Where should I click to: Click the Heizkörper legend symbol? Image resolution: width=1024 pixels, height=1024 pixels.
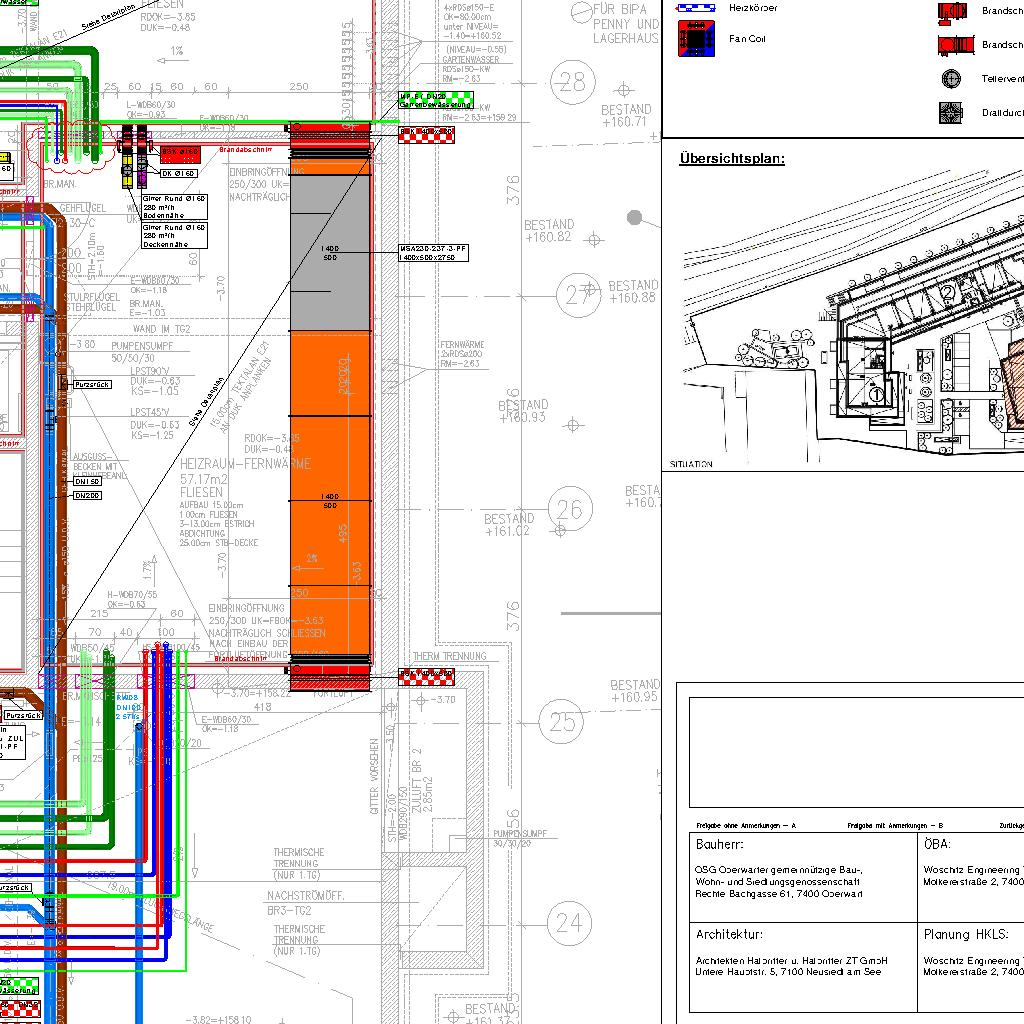(696, 6)
